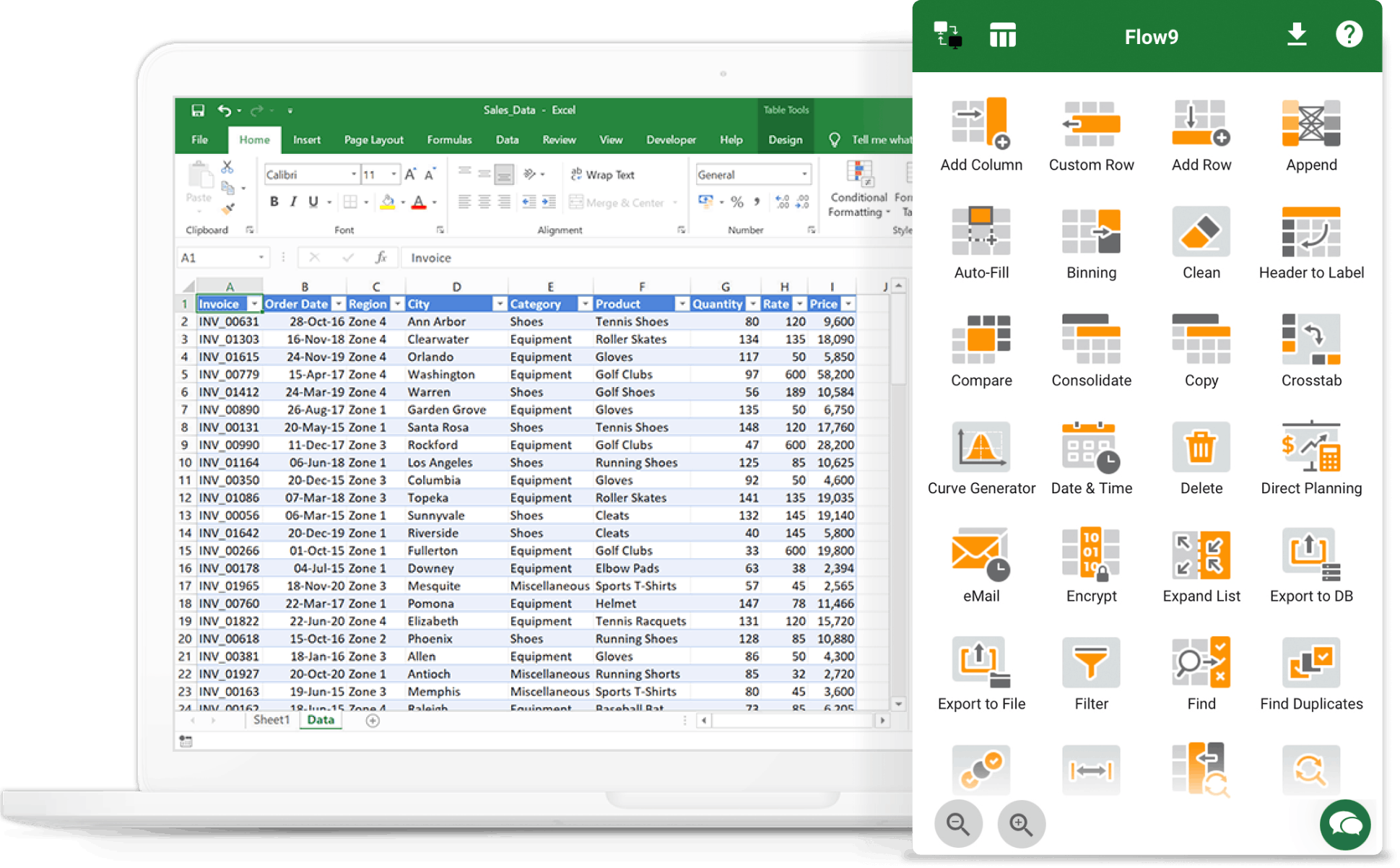
Task: Open the Region column filter dropdown
Action: (x=396, y=304)
